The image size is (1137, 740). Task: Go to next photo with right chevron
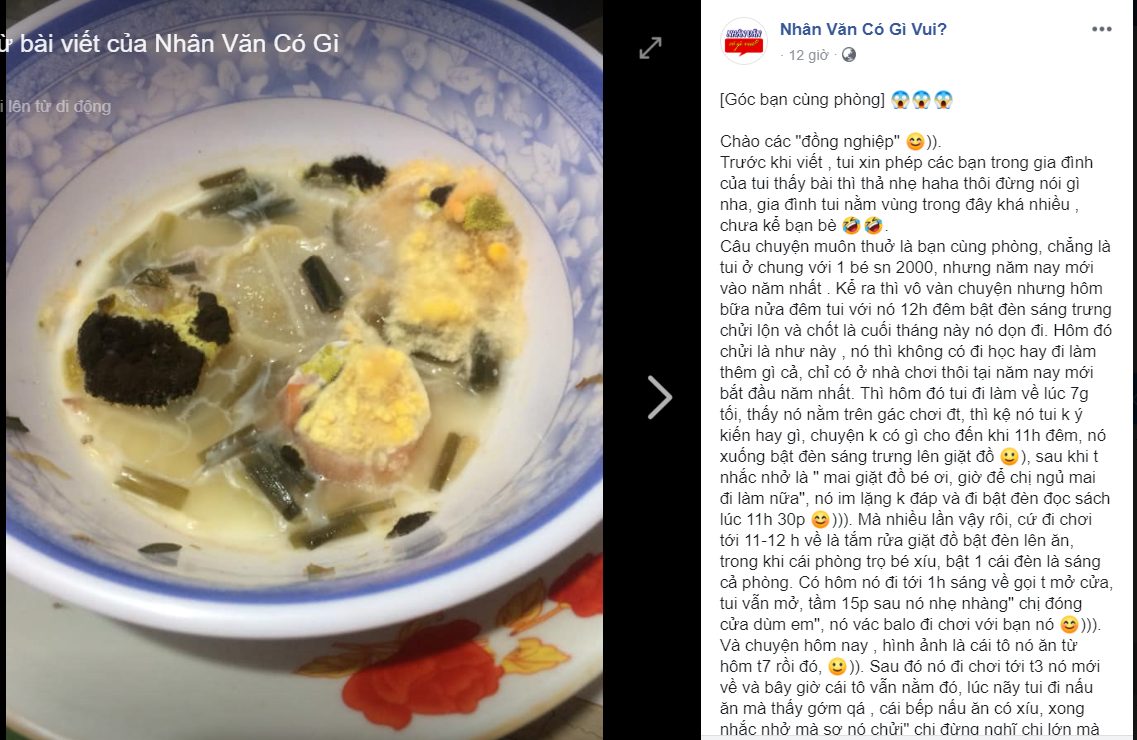pos(659,397)
